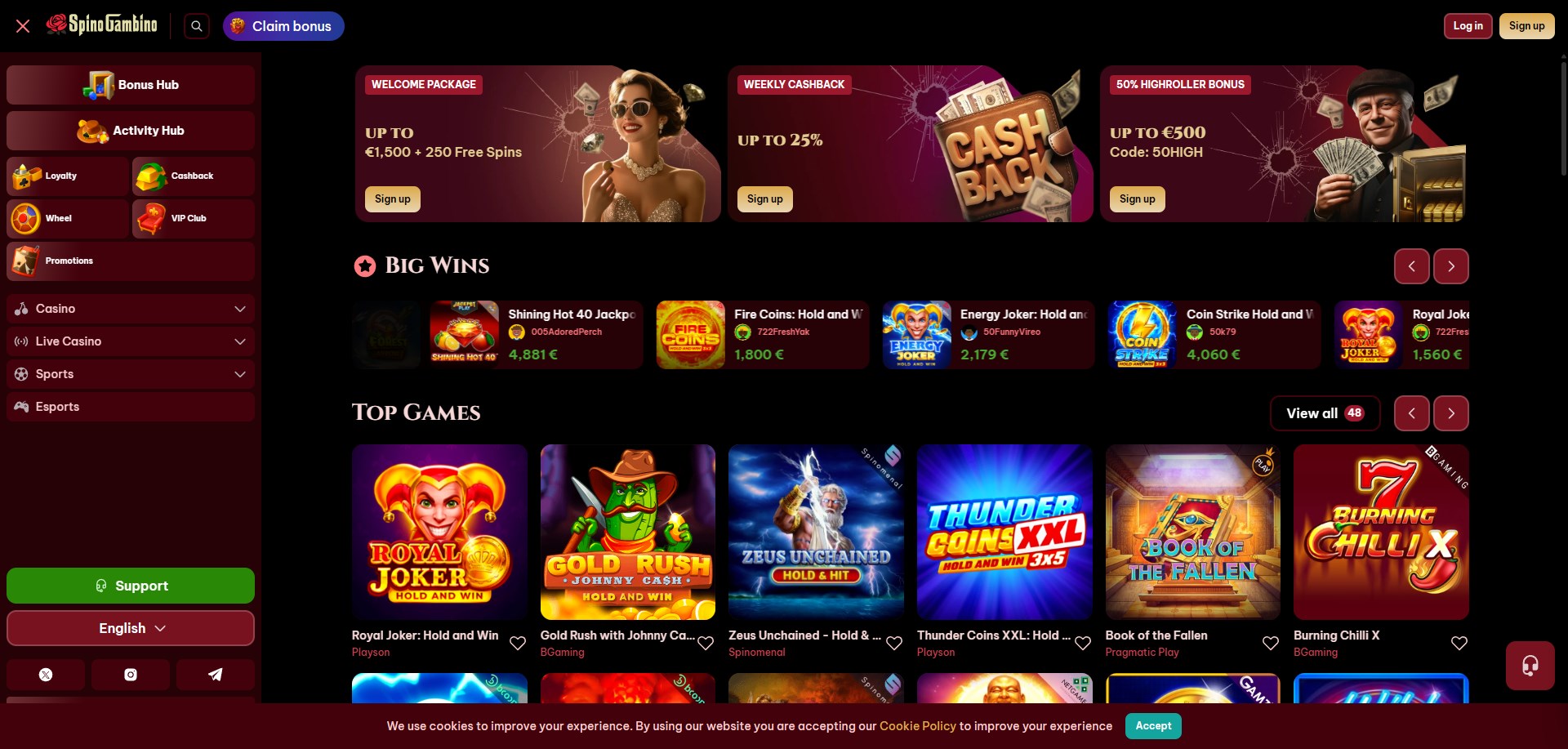Open the Esports menu item
The height and width of the screenshot is (749, 1568).
(x=131, y=407)
